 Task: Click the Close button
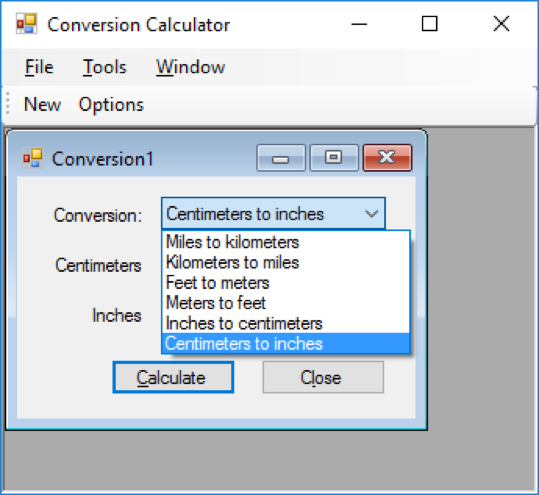pyautogui.click(x=323, y=377)
